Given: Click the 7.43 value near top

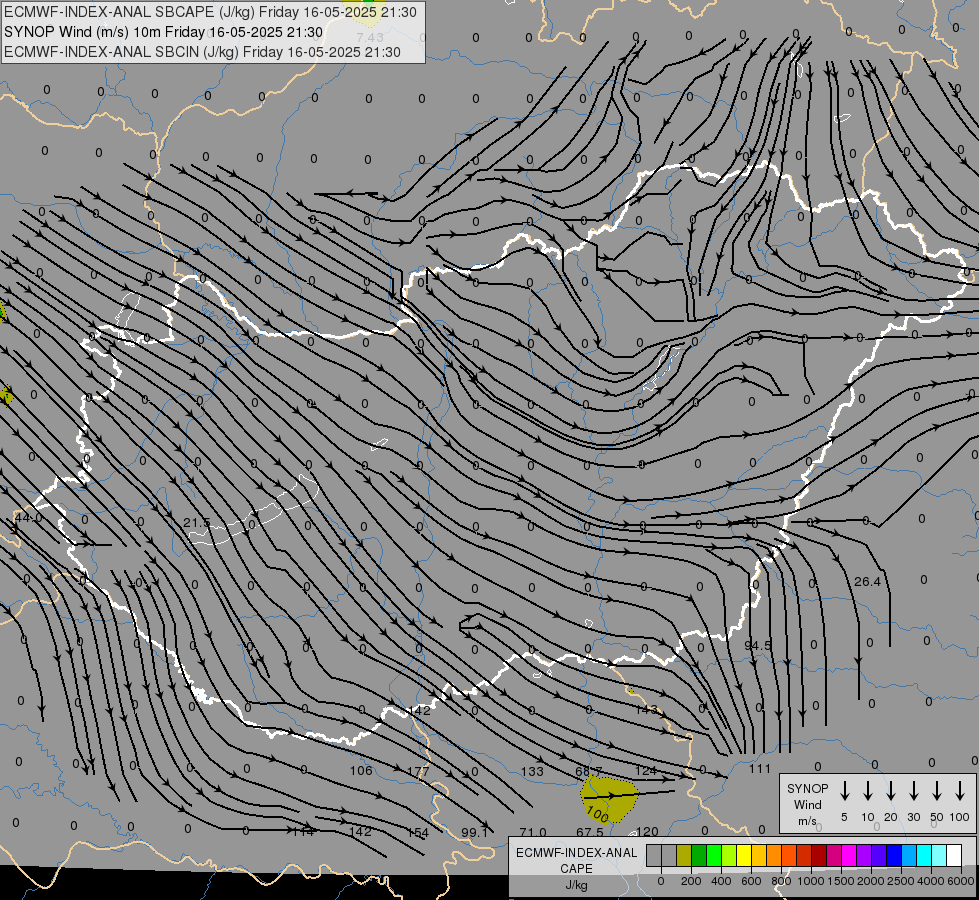Looking at the screenshot, I should (370, 37).
